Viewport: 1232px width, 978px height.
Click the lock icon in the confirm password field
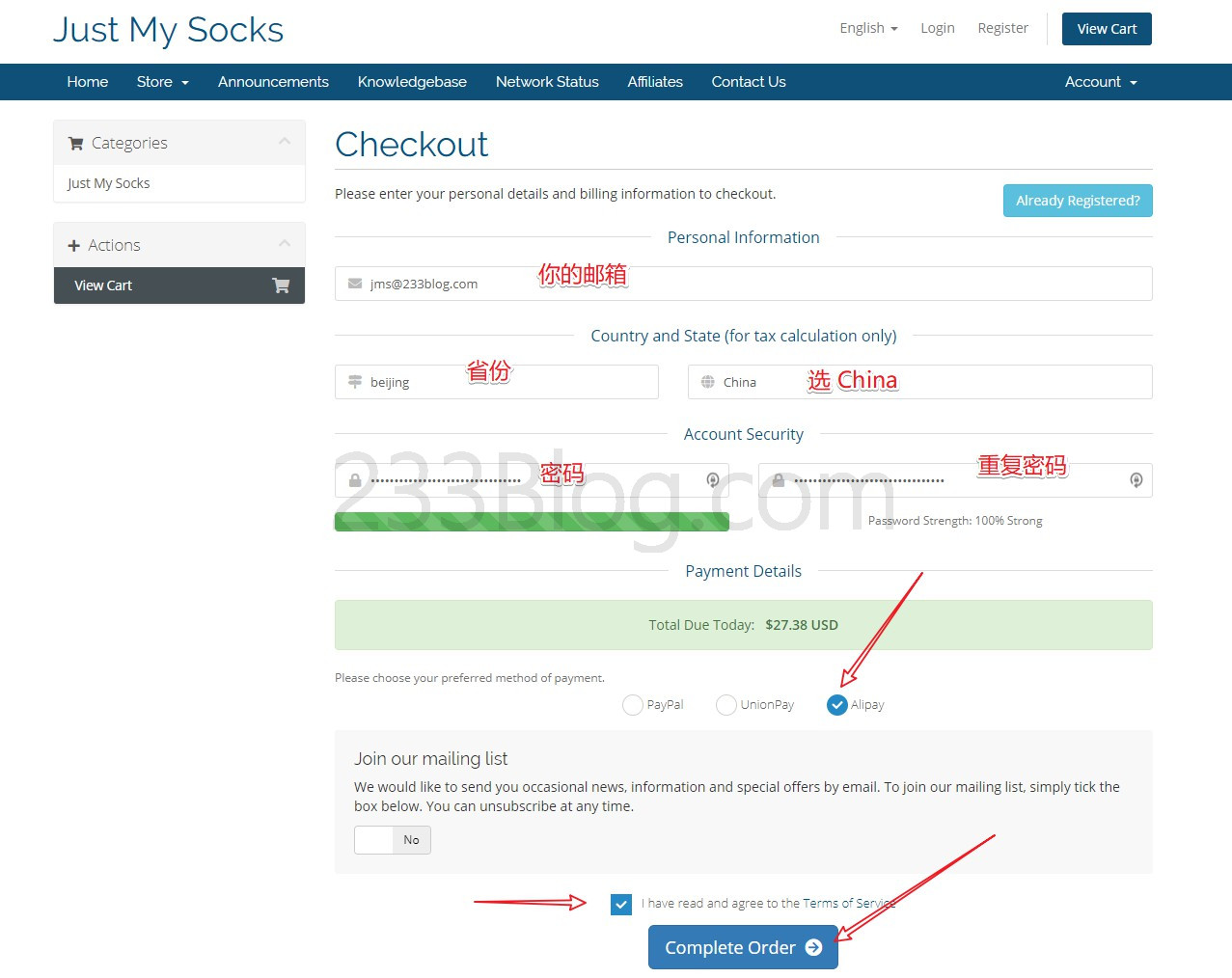(x=779, y=480)
